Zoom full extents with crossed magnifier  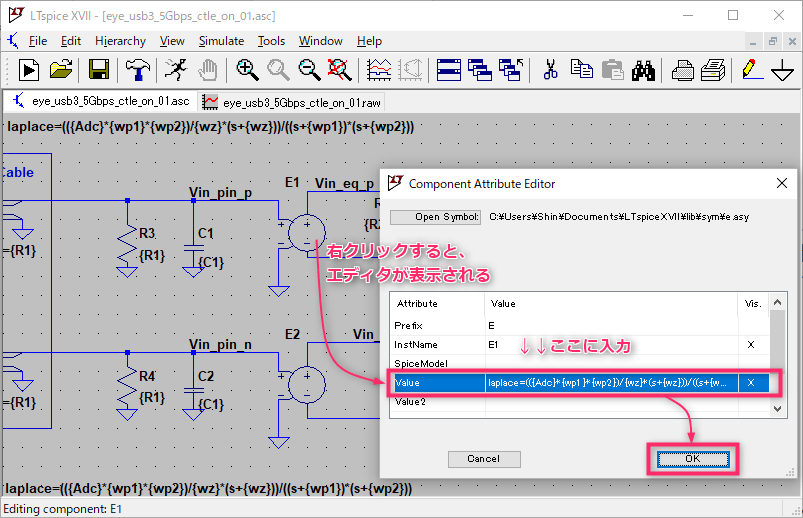[340, 70]
